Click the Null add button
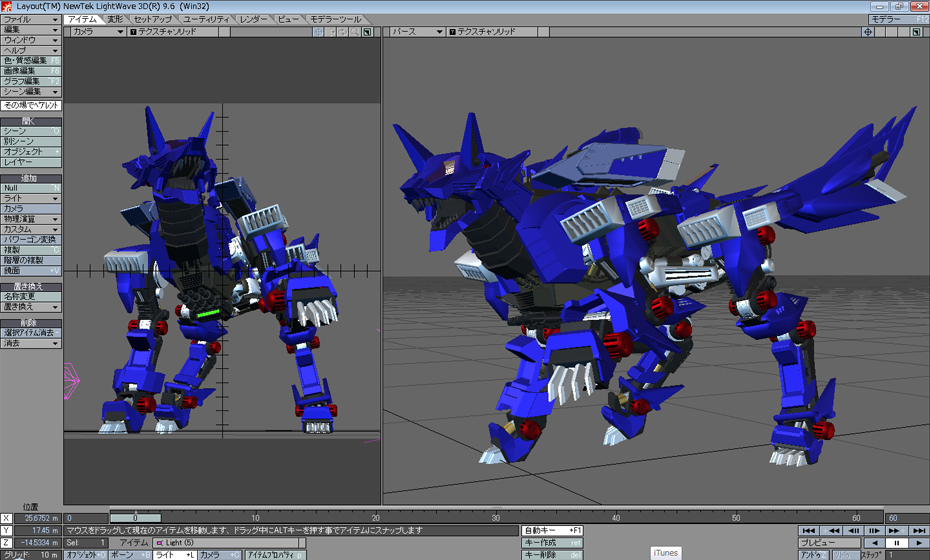The image size is (930, 560). pyautogui.click(x=31, y=188)
